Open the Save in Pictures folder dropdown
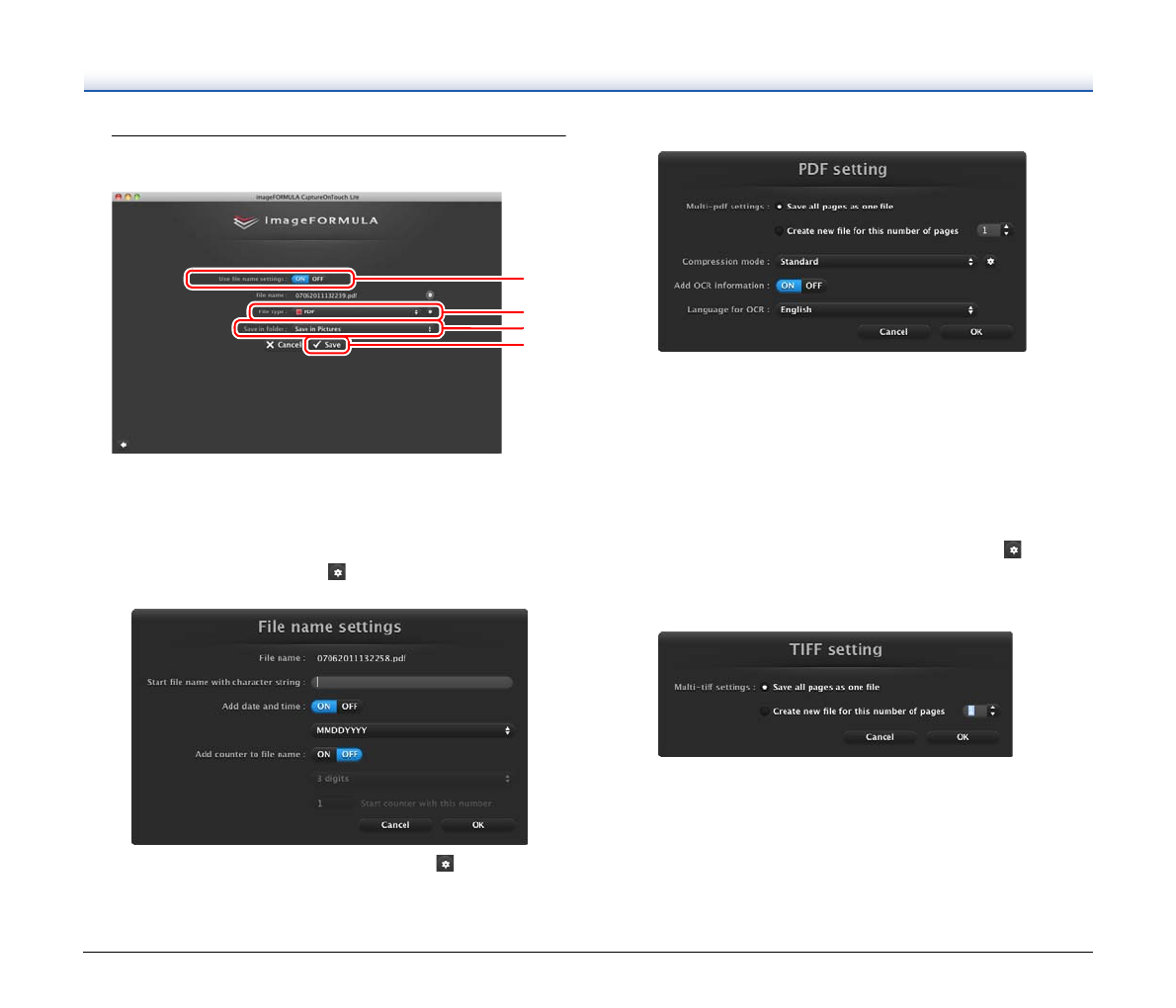 tap(363, 329)
